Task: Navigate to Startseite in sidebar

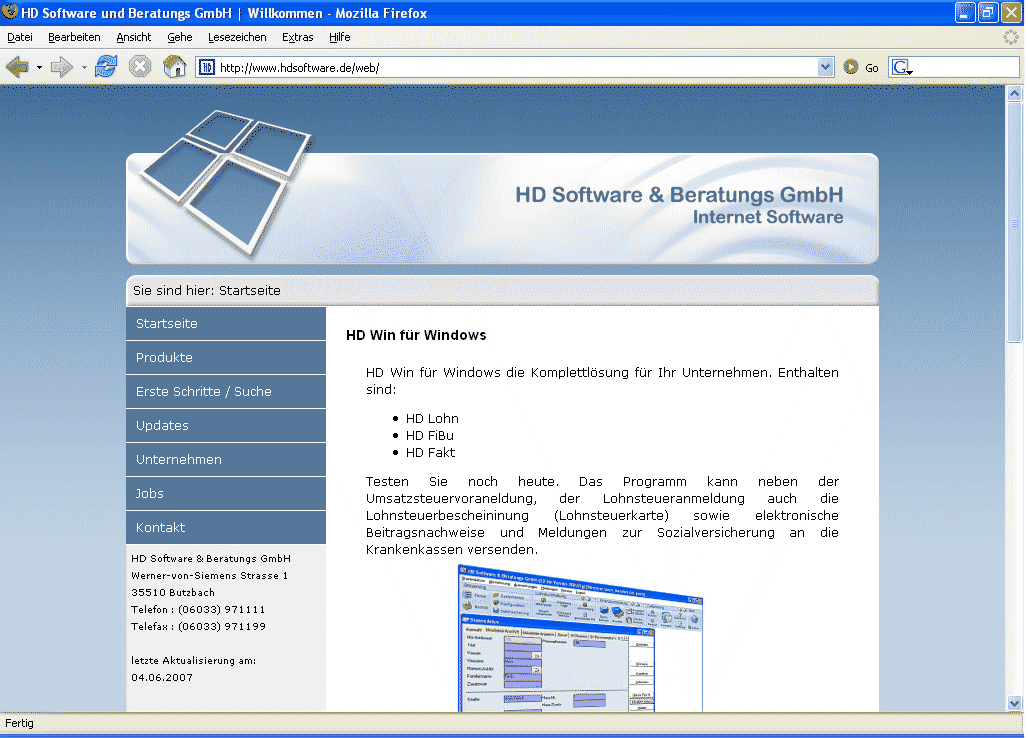Action: [x=226, y=324]
